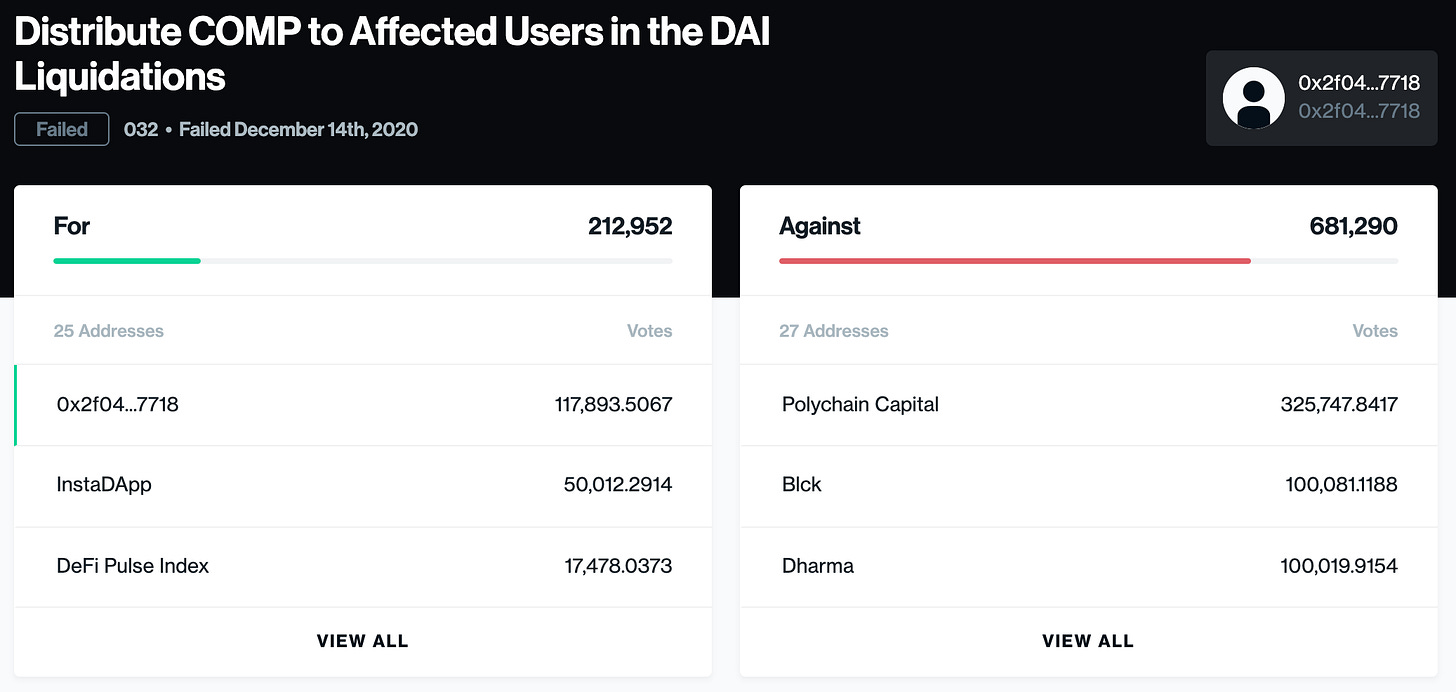Click the green For vote progress bar
The height and width of the screenshot is (692, 1456).
tap(127, 261)
